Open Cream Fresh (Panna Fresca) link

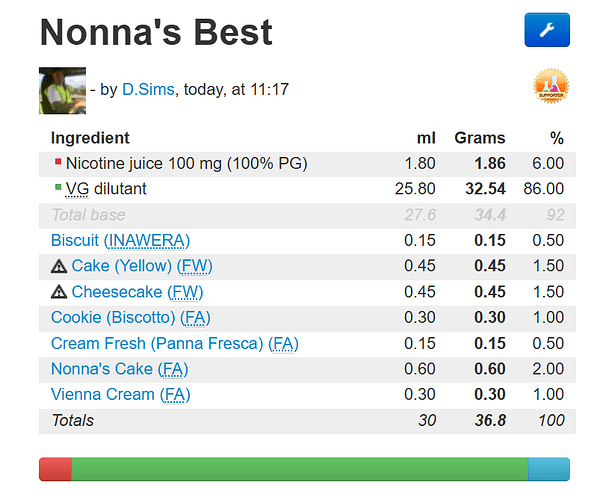(157, 343)
